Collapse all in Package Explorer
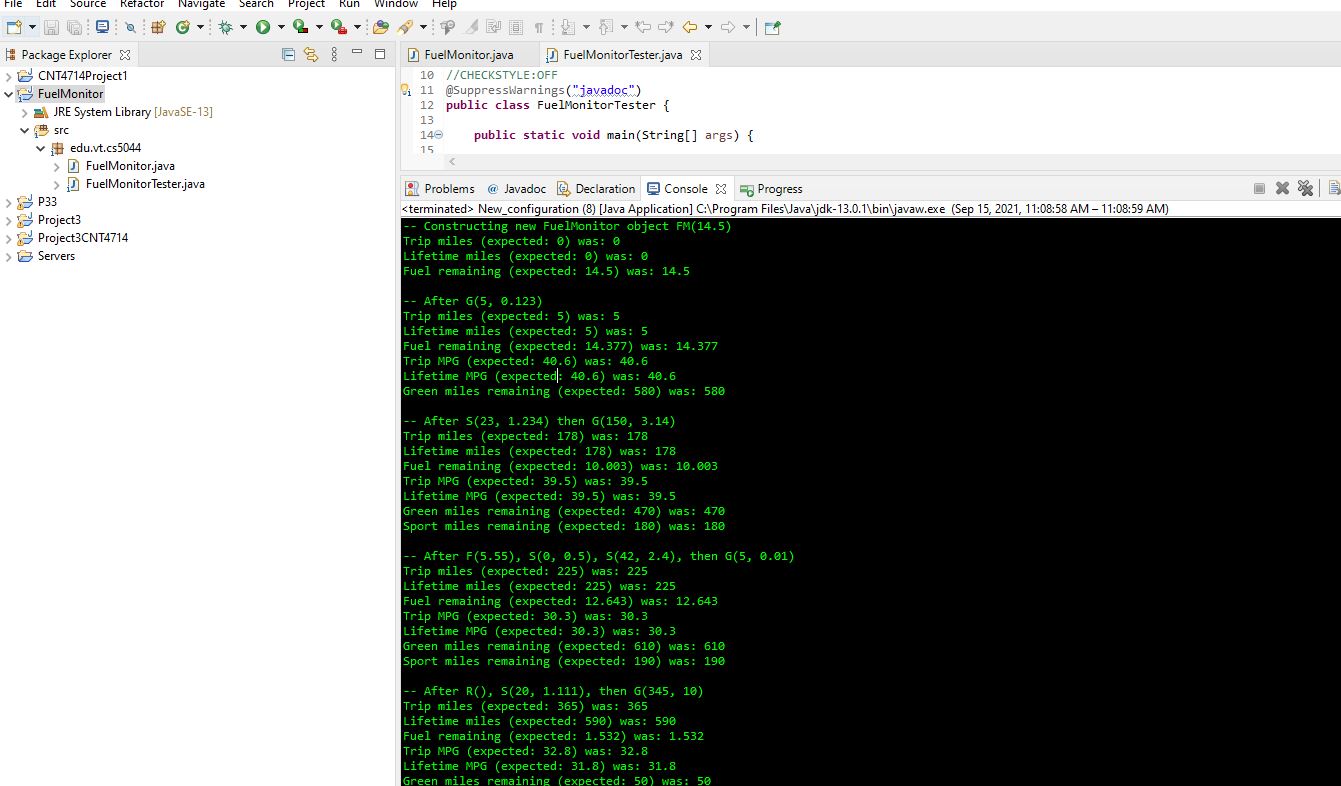This screenshot has height=786, width=1341. click(288, 55)
